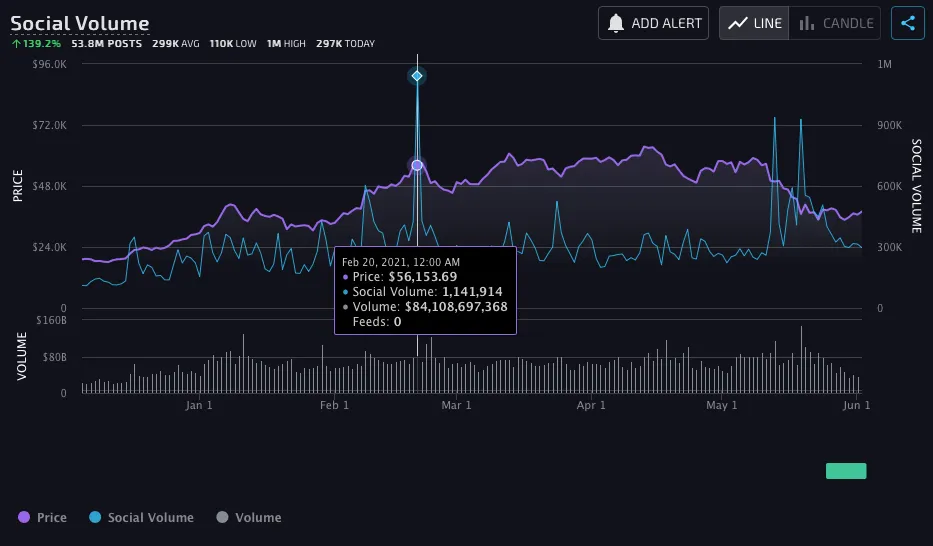Click the ADD ALERT bell button

click(653, 23)
